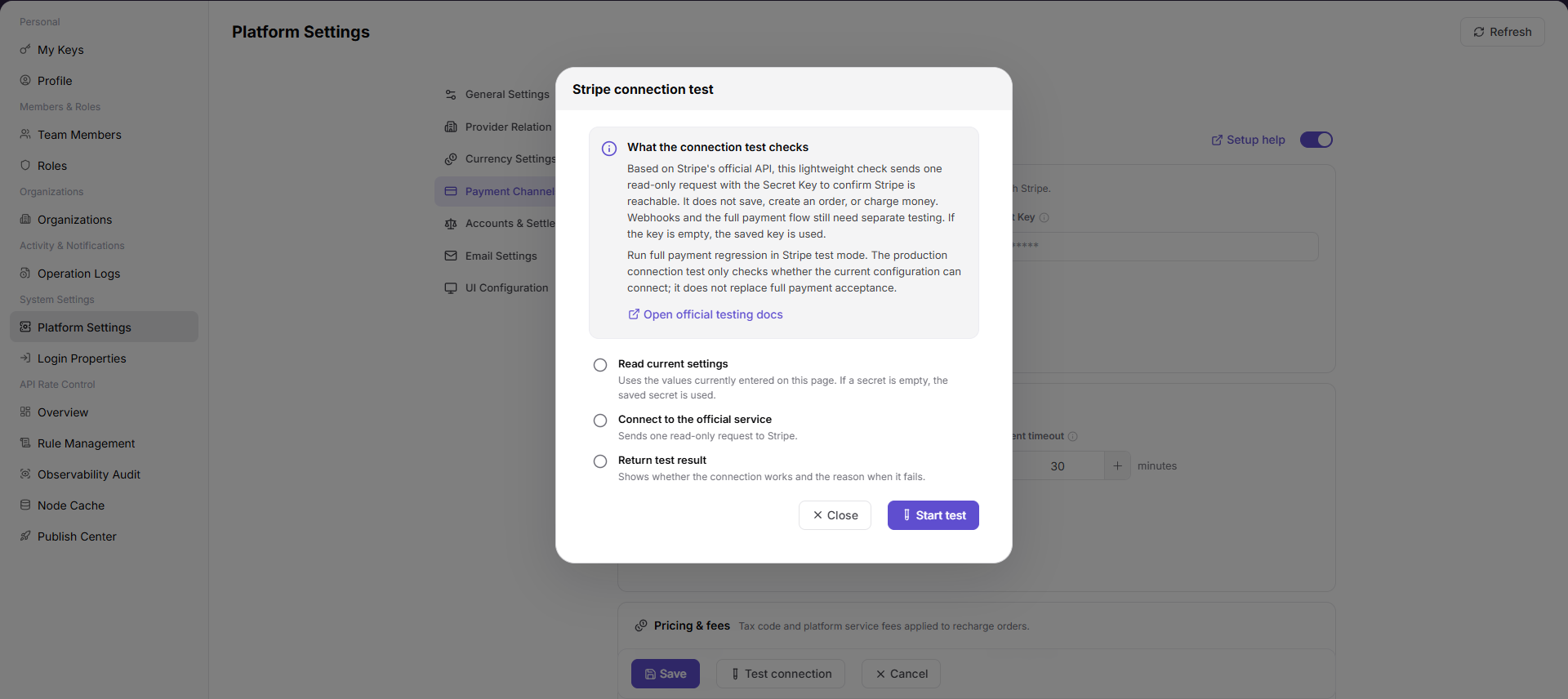Click the Node Cache database icon

(x=25, y=505)
